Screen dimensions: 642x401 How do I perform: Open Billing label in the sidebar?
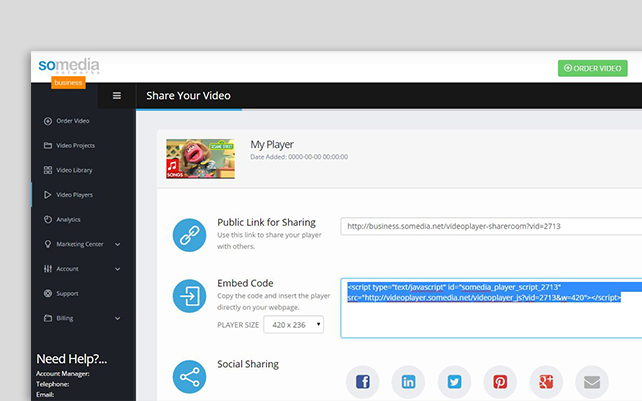pos(65,318)
